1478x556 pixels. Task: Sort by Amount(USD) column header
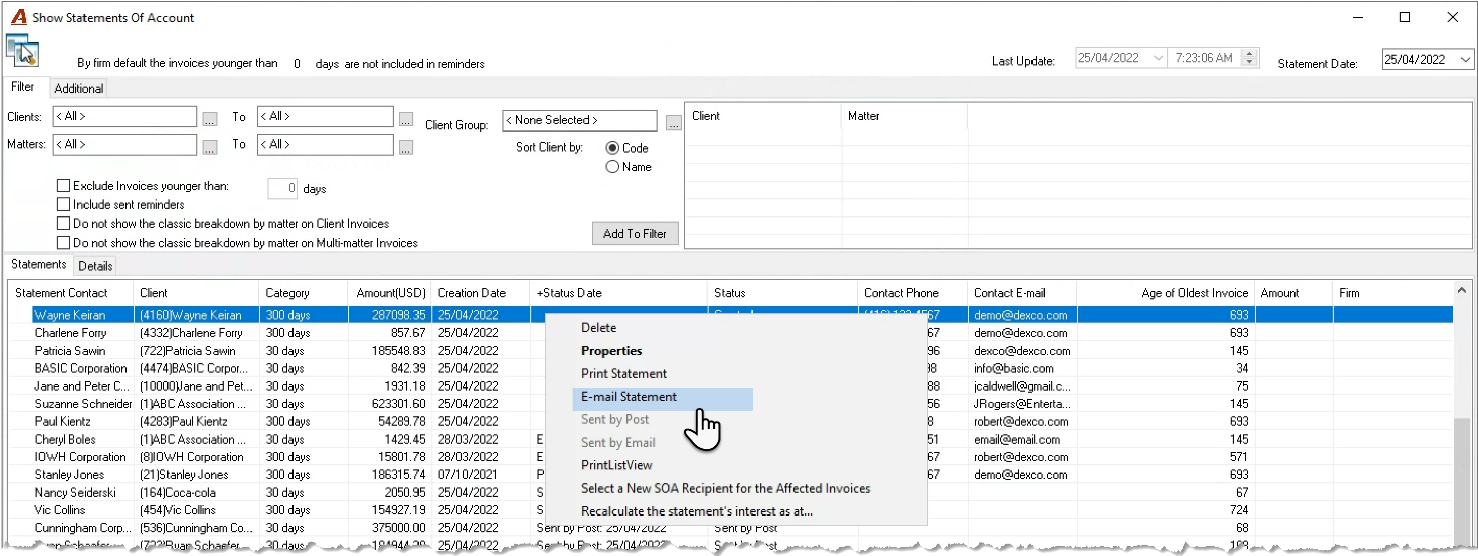[x=389, y=293]
